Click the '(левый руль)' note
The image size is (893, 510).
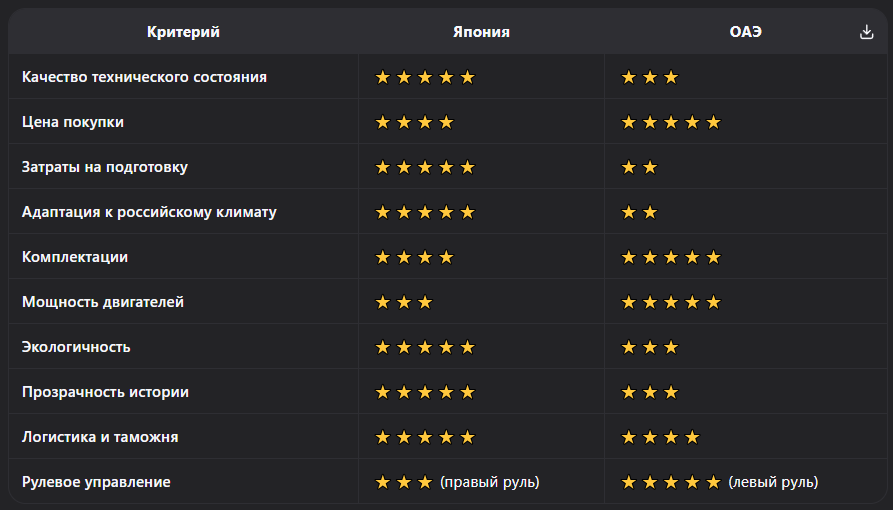(x=773, y=482)
